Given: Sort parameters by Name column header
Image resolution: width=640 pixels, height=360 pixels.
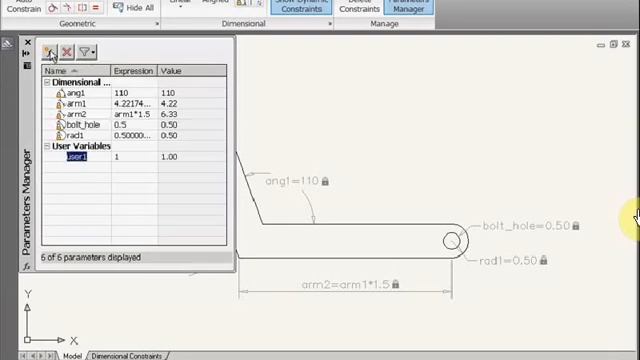Looking at the screenshot, I should (76, 71).
